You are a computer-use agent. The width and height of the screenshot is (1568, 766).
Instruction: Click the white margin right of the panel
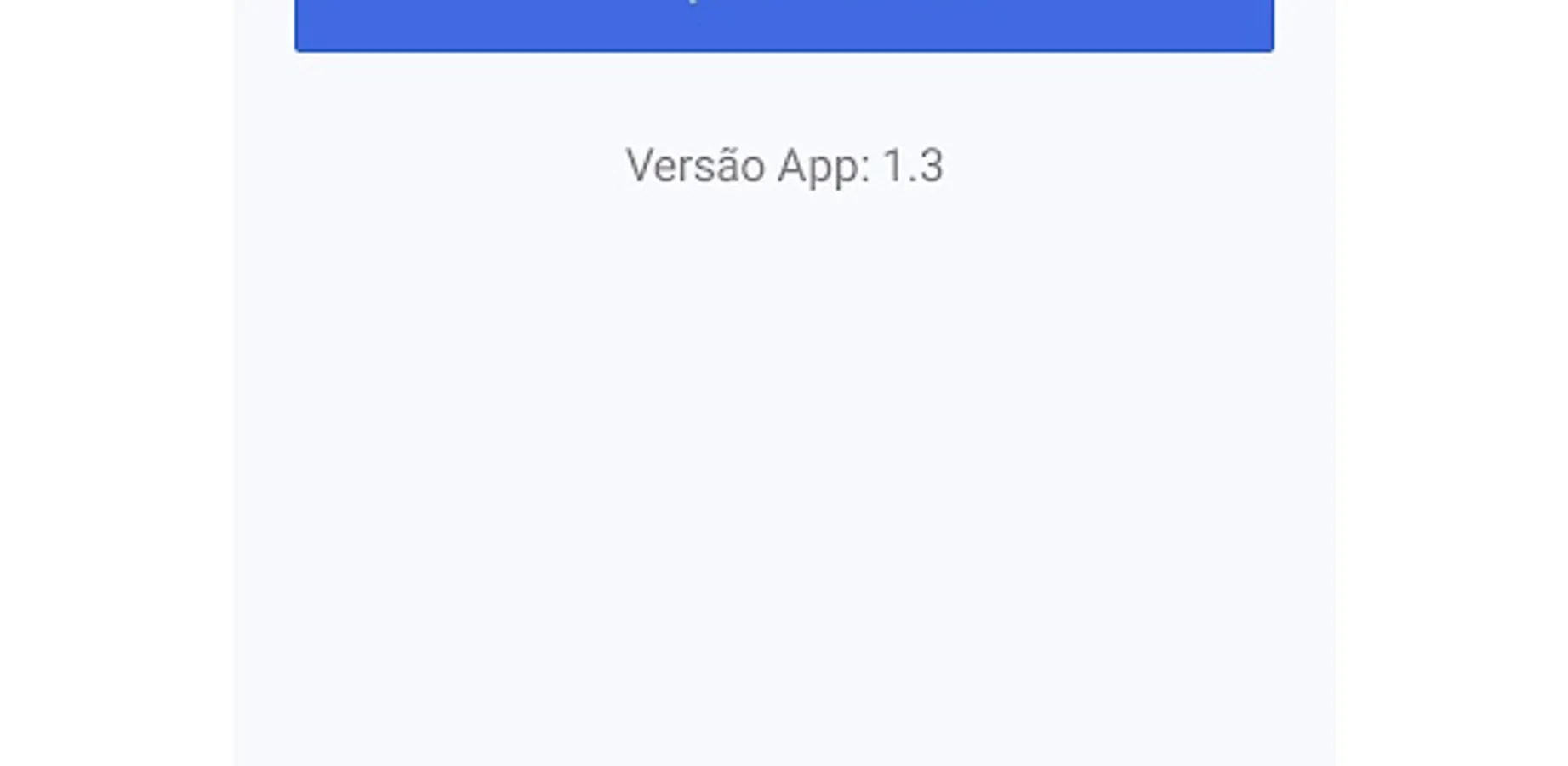pos(1451,383)
